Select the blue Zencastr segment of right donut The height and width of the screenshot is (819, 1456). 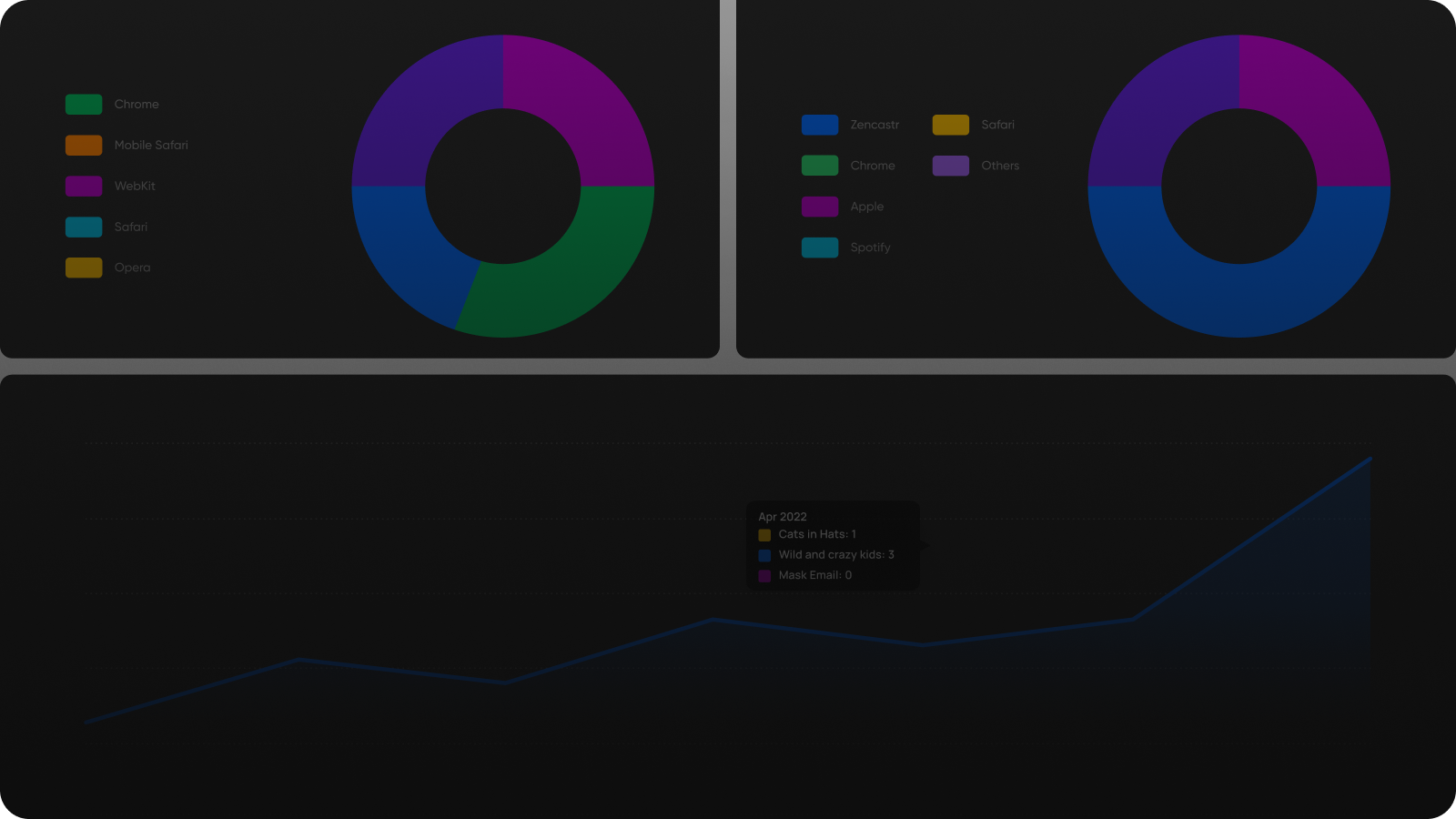(x=1239, y=300)
